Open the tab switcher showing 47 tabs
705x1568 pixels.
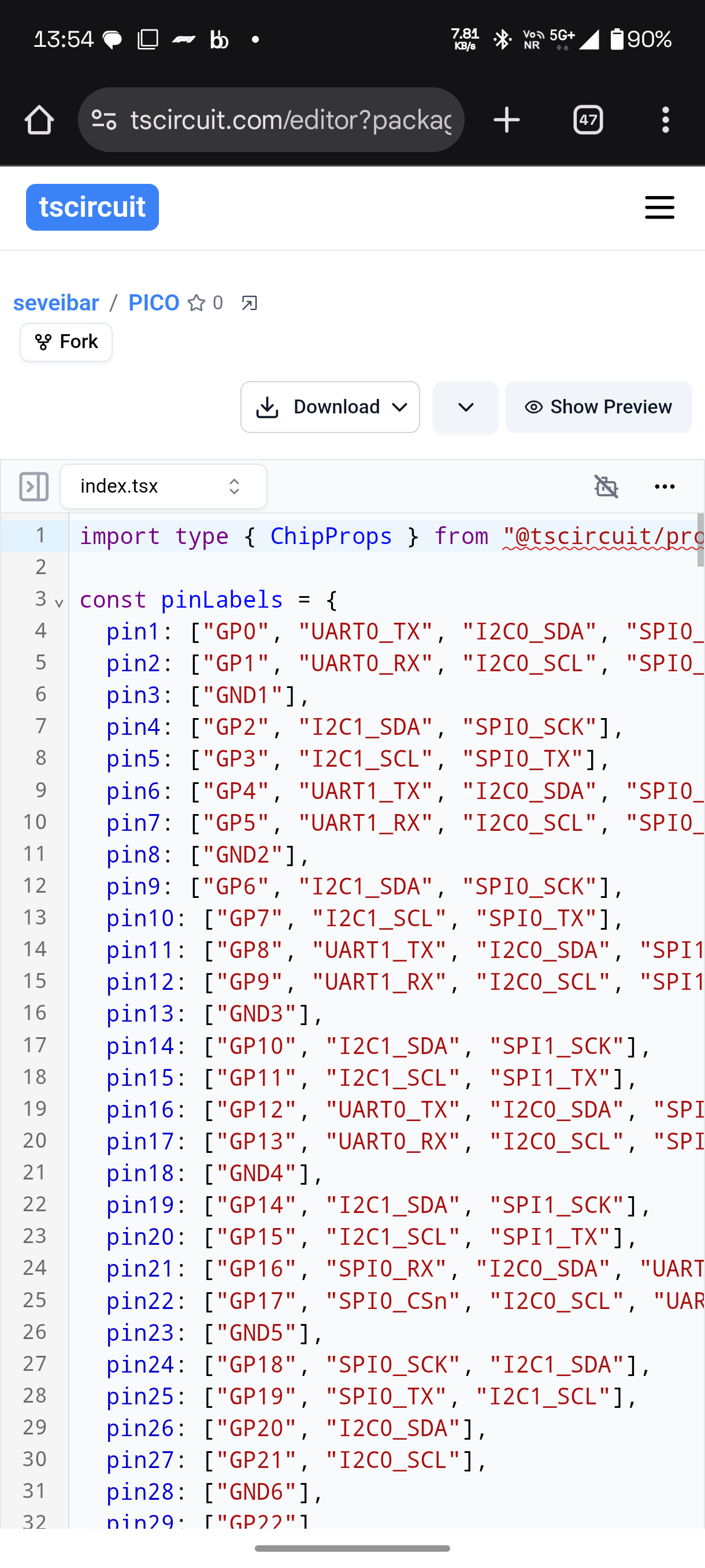tap(588, 120)
